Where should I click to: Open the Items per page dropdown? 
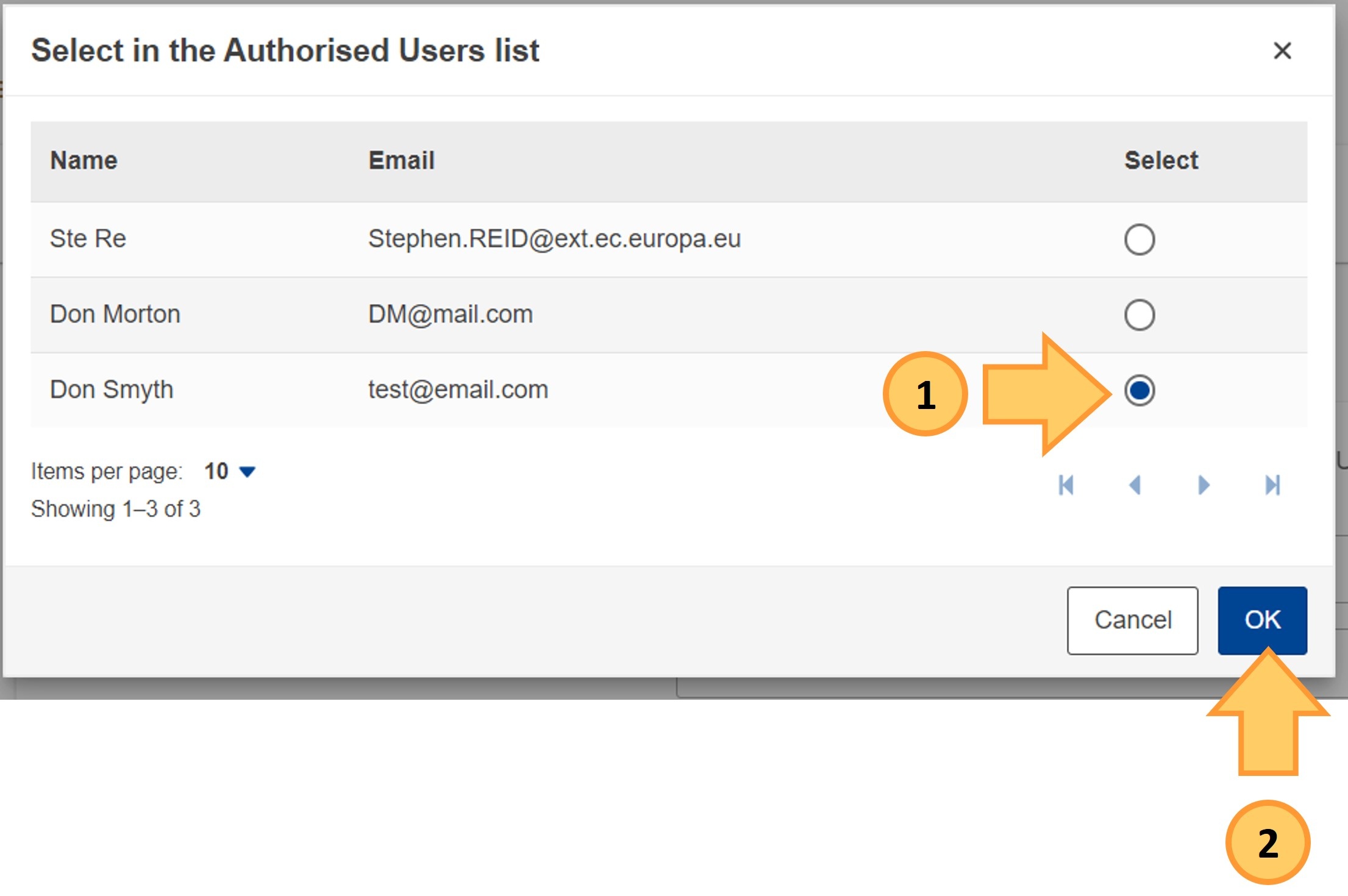[230, 471]
